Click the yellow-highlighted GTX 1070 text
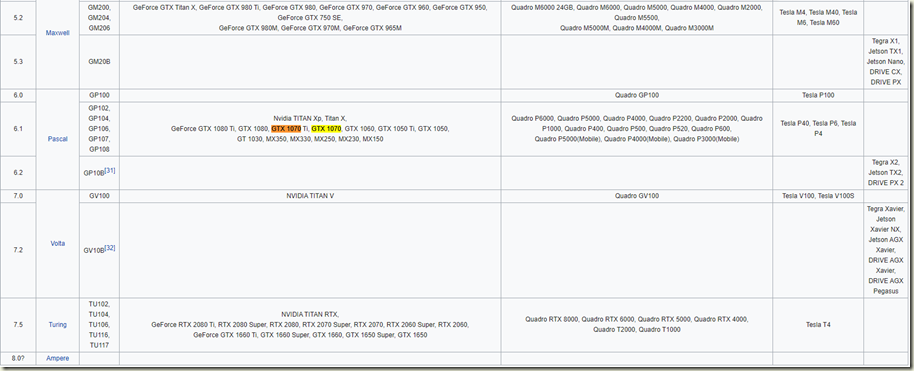914x371 pixels. (x=326, y=128)
